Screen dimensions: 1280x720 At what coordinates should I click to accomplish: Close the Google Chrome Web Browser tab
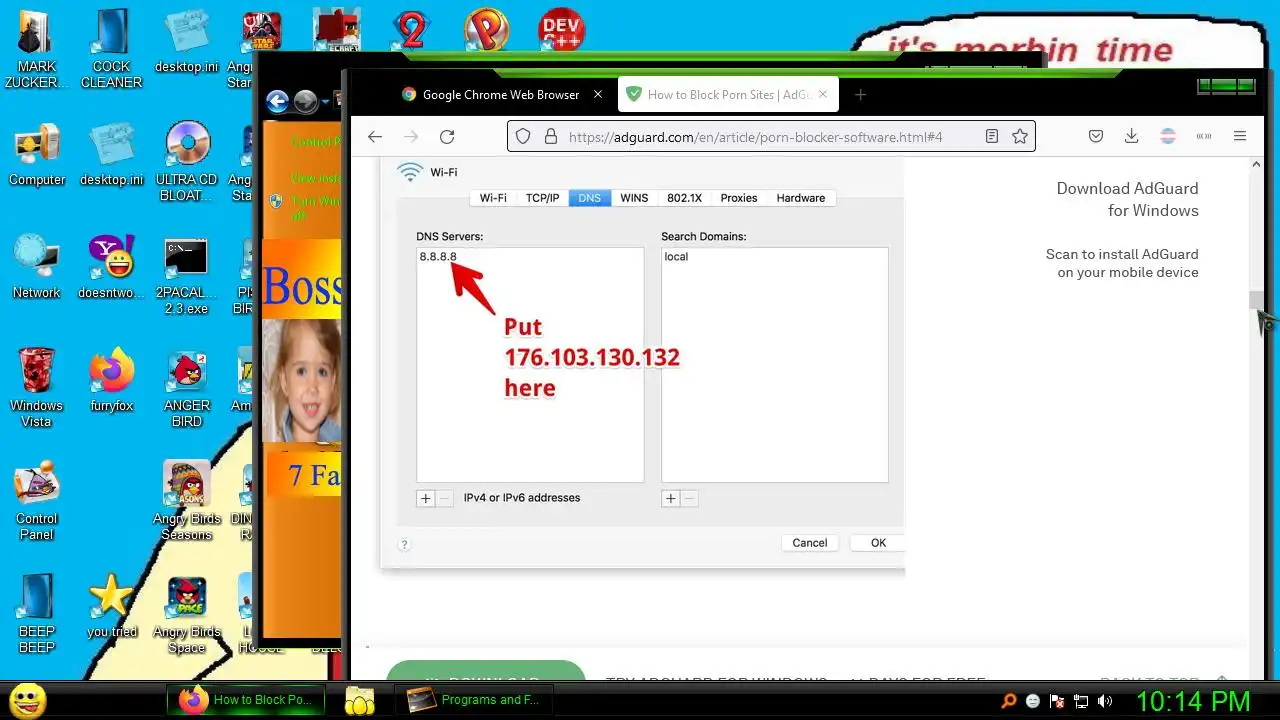(598, 95)
